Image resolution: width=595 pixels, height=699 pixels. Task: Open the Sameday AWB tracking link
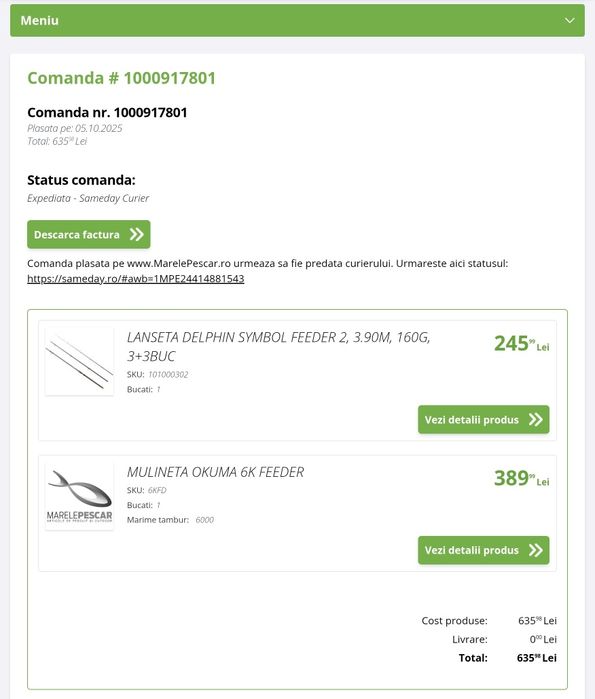pyautogui.click(x=135, y=279)
